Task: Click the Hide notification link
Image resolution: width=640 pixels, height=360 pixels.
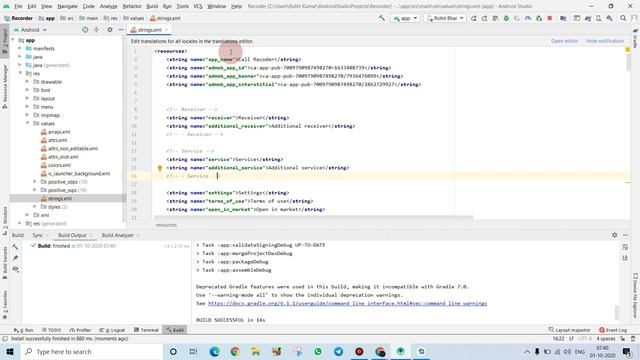Action: (x=604, y=41)
